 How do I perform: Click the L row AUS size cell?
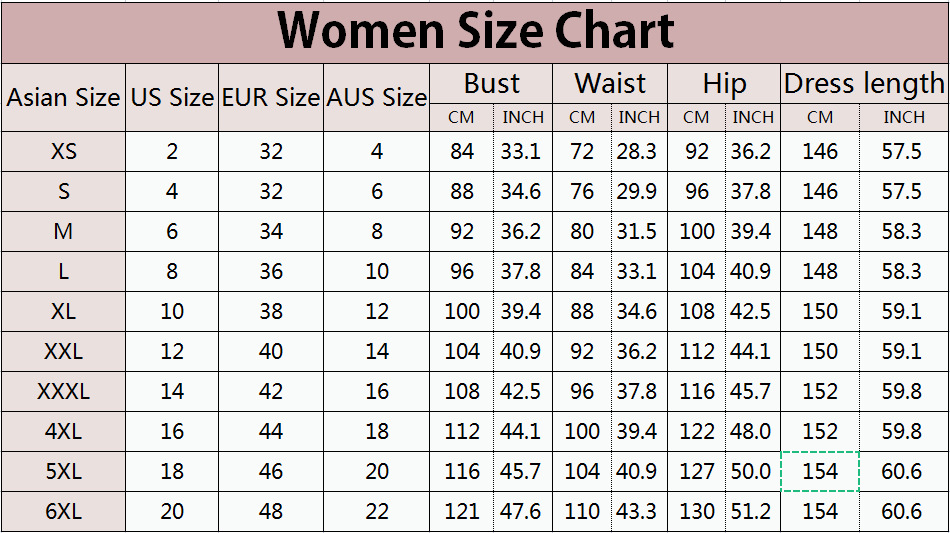(x=377, y=271)
